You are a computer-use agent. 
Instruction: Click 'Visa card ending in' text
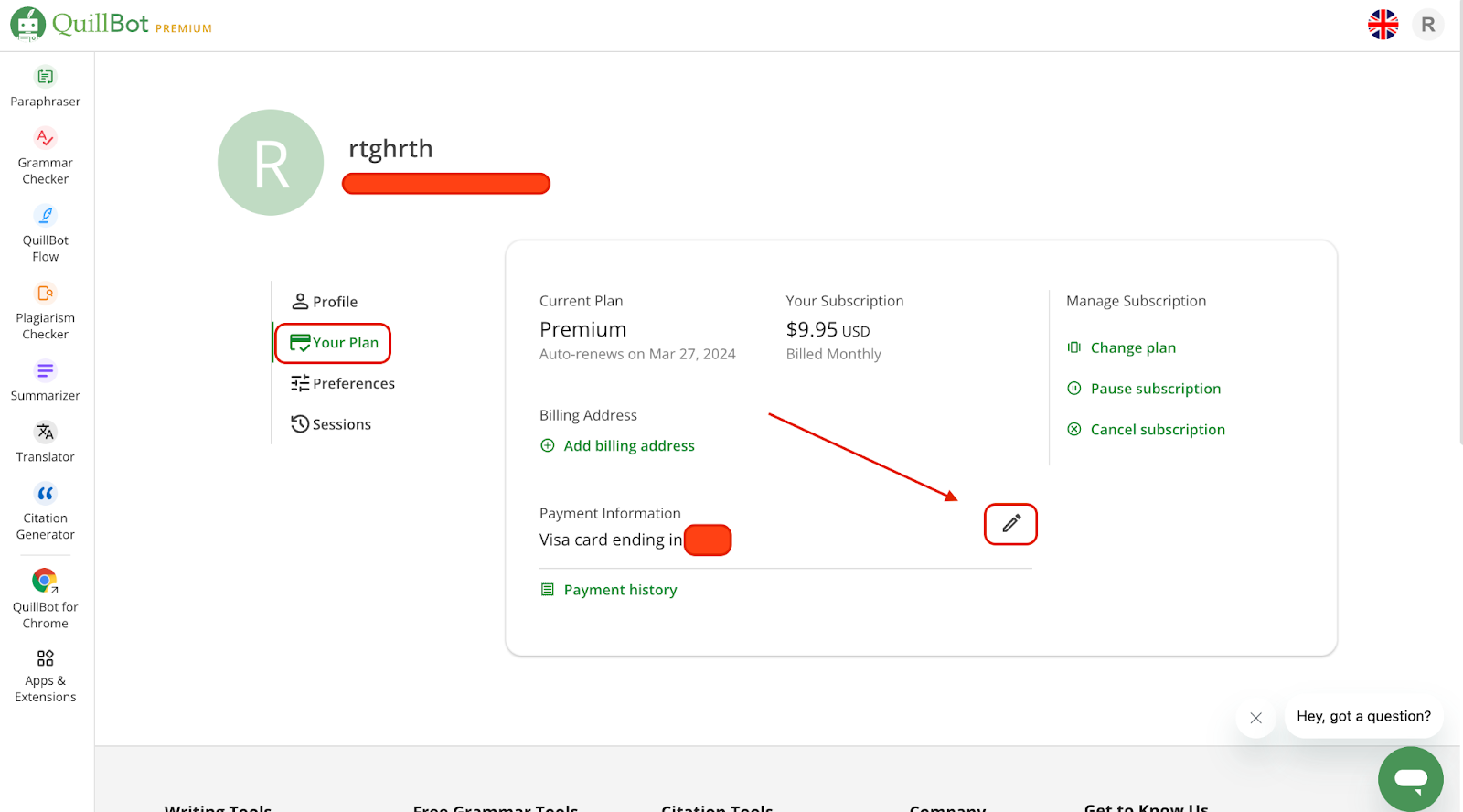pyautogui.click(x=611, y=540)
